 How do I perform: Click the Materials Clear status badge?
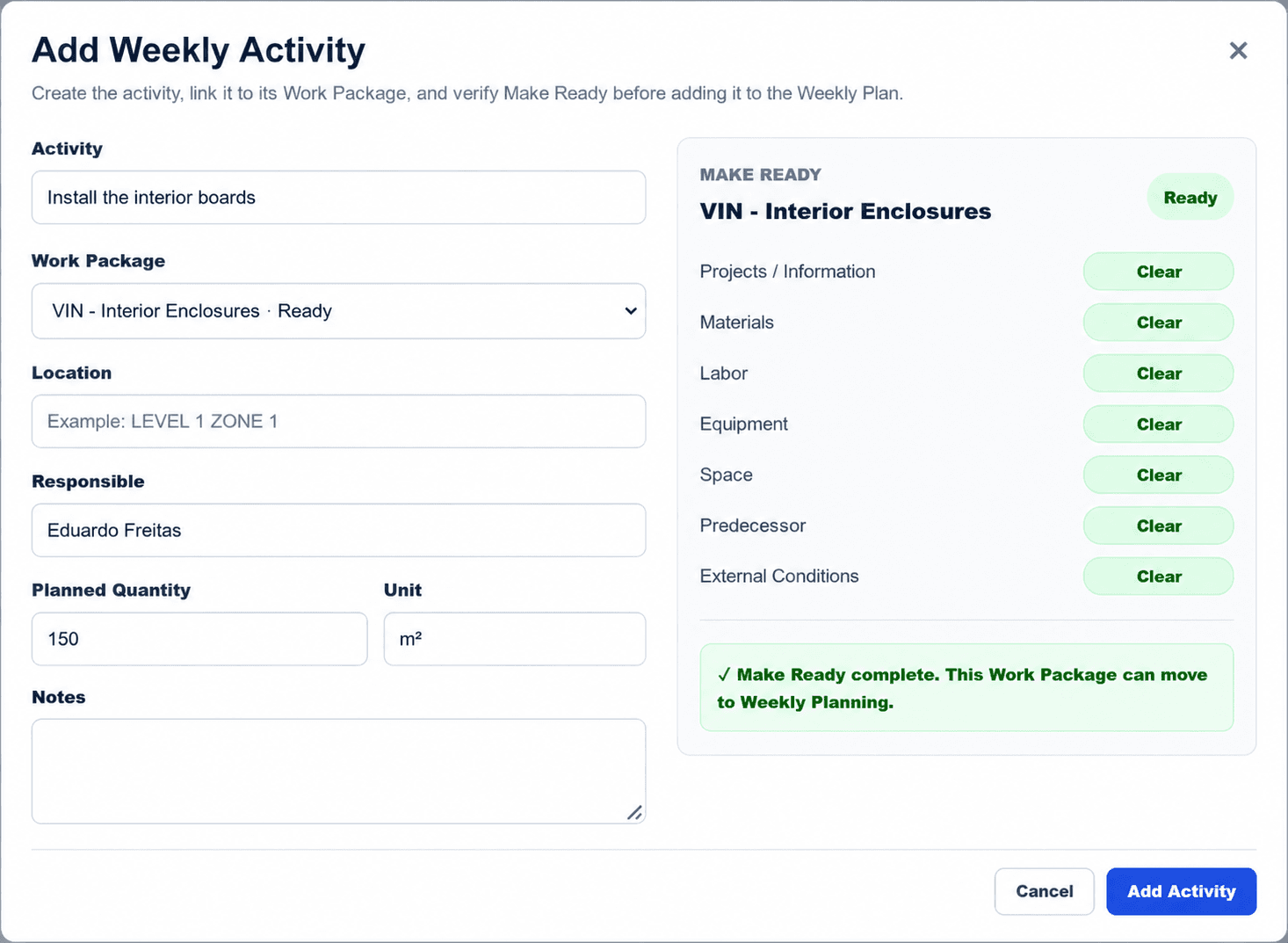click(1158, 323)
